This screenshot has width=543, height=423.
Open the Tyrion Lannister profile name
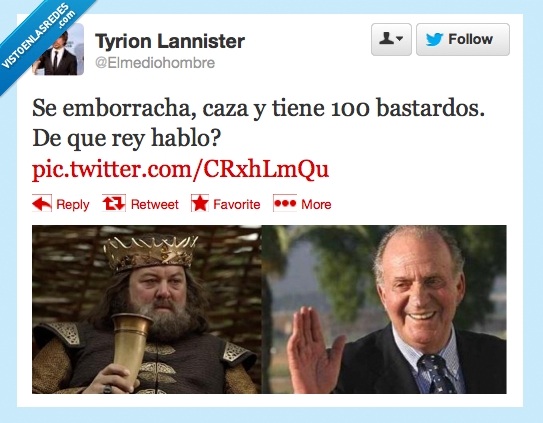[170, 41]
